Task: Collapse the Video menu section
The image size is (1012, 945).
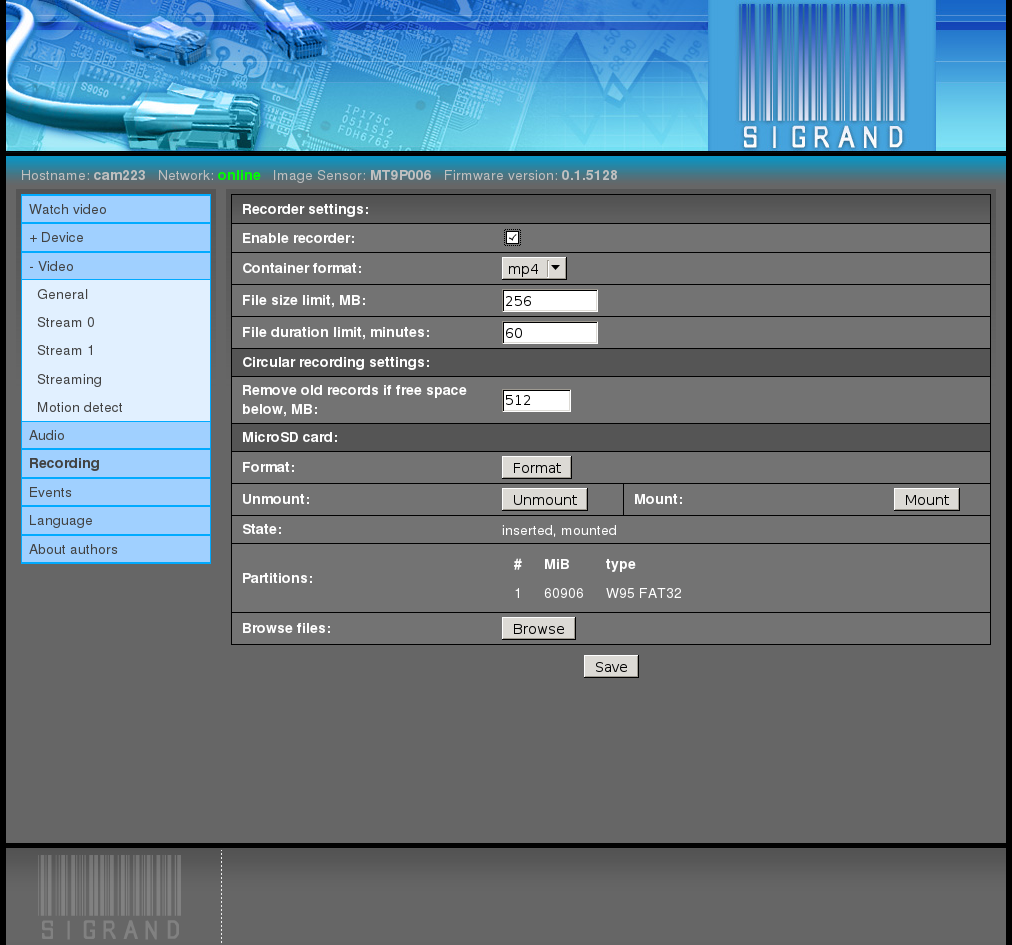Action: coord(116,266)
